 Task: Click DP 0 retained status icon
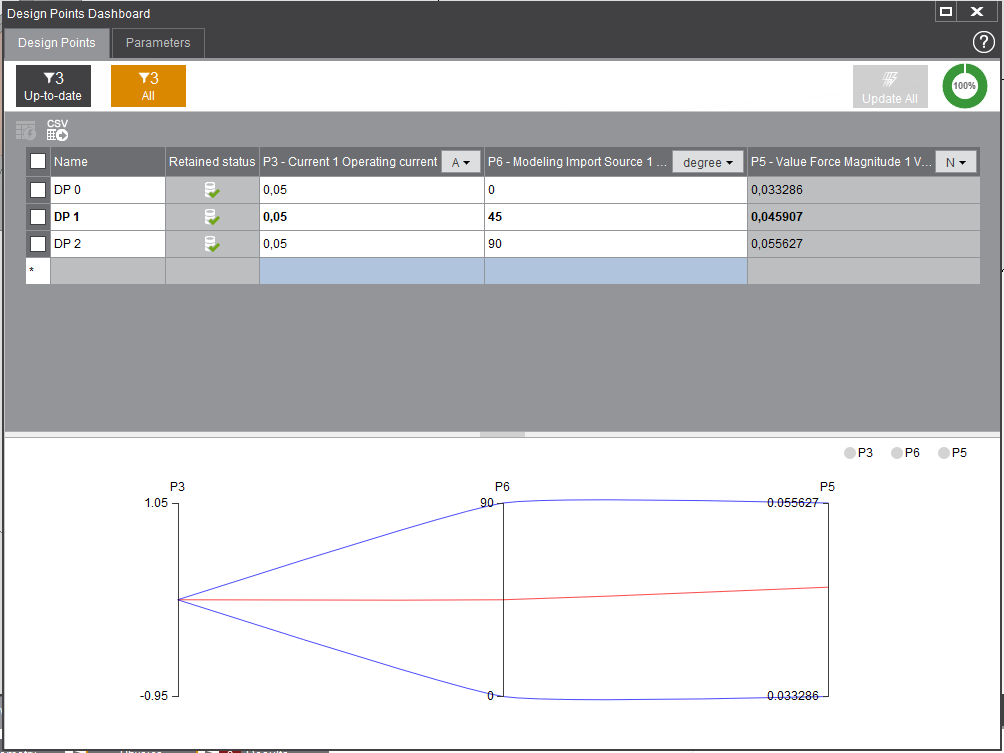pos(212,190)
